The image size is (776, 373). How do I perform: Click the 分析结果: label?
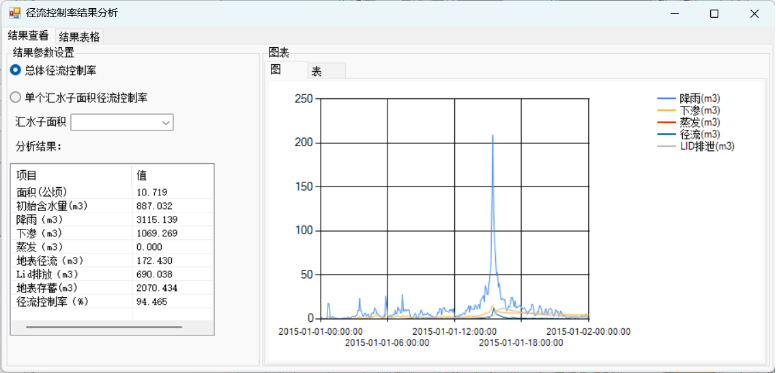(x=38, y=146)
